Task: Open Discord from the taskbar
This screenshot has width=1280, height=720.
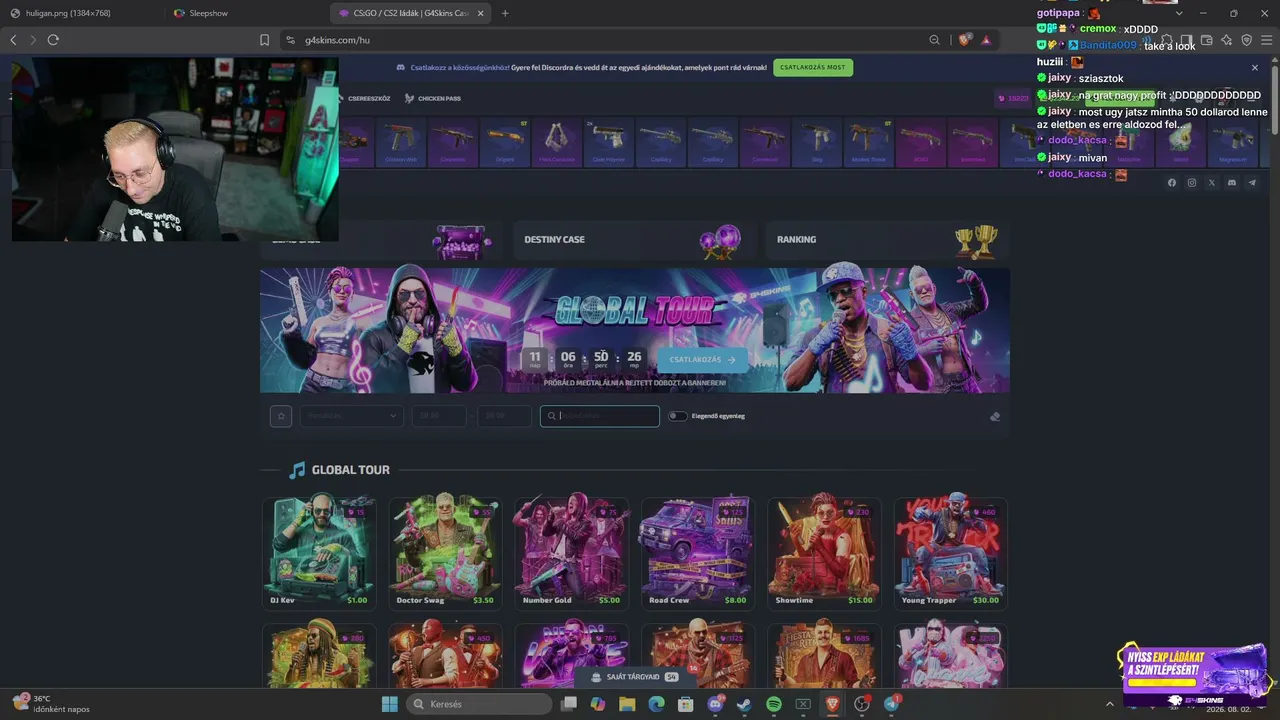Action: click(x=715, y=704)
